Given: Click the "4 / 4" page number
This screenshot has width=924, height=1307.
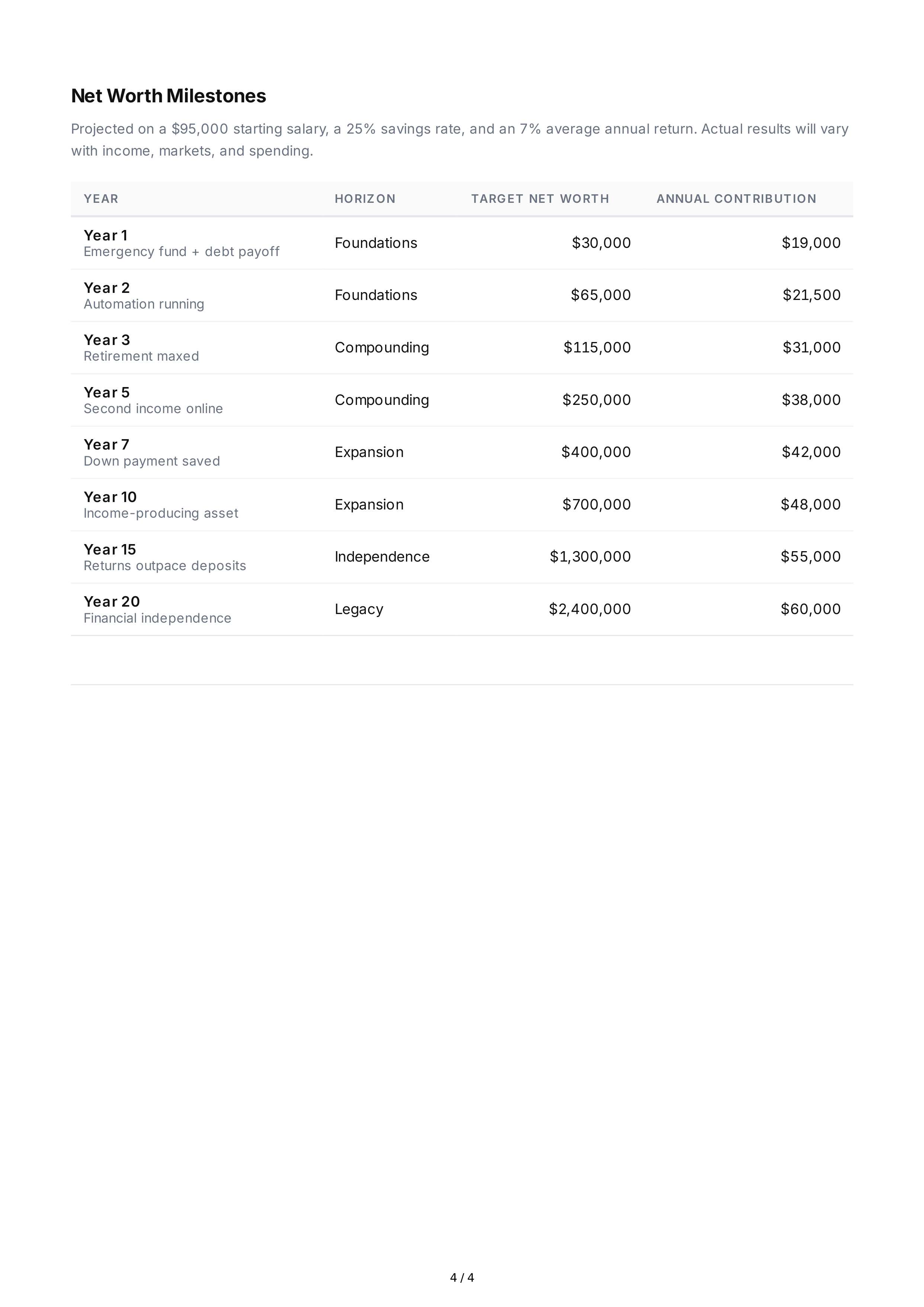Looking at the screenshot, I should point(462,1277).
